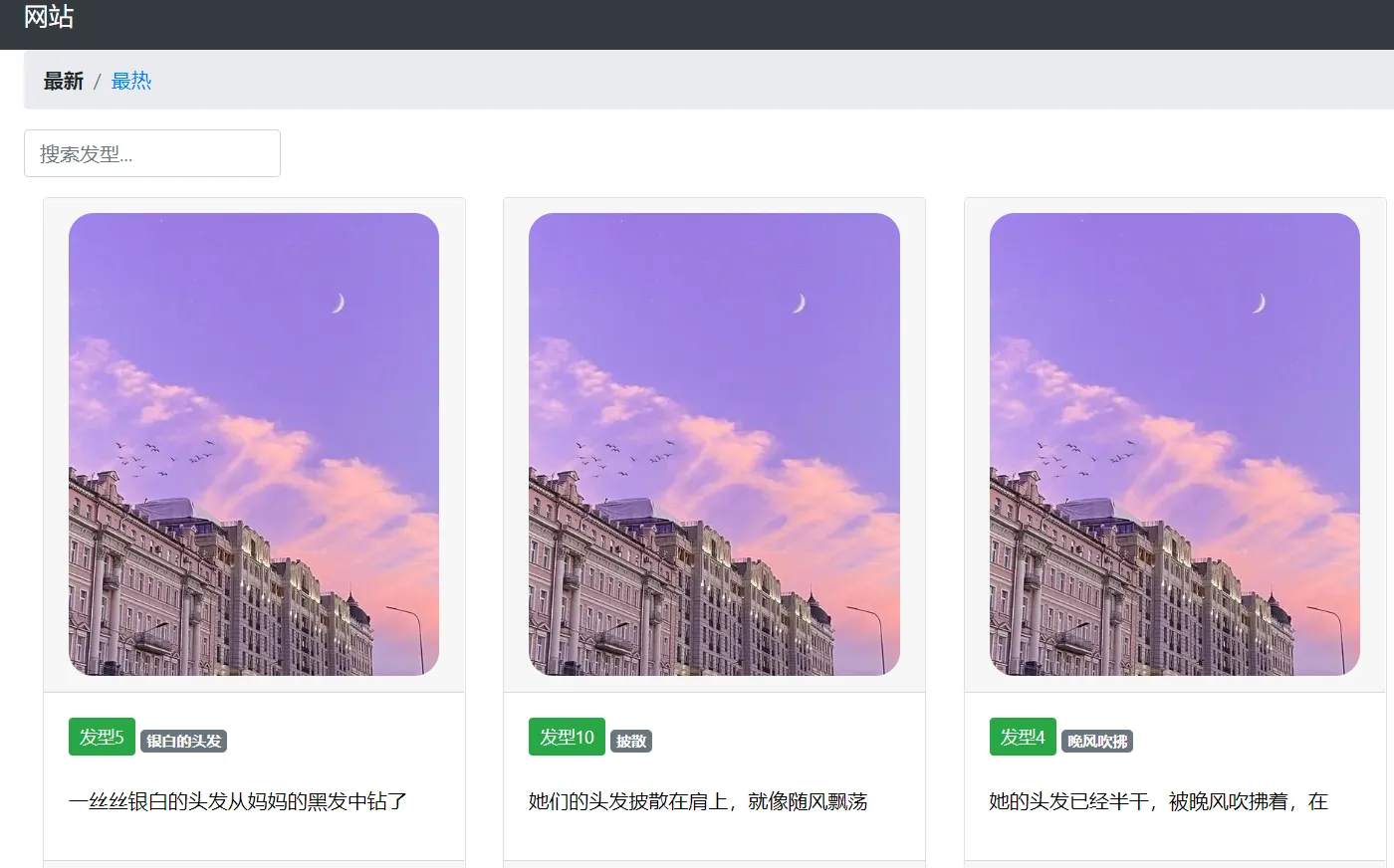Click the page scrollbar on the right
Image resolution: width=1394 pixels, height=868 pixels.
click(x=1389, y=398)
